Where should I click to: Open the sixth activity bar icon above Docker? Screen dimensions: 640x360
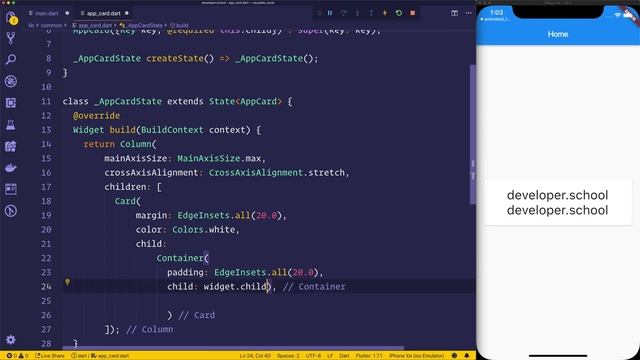coord(11,146)
